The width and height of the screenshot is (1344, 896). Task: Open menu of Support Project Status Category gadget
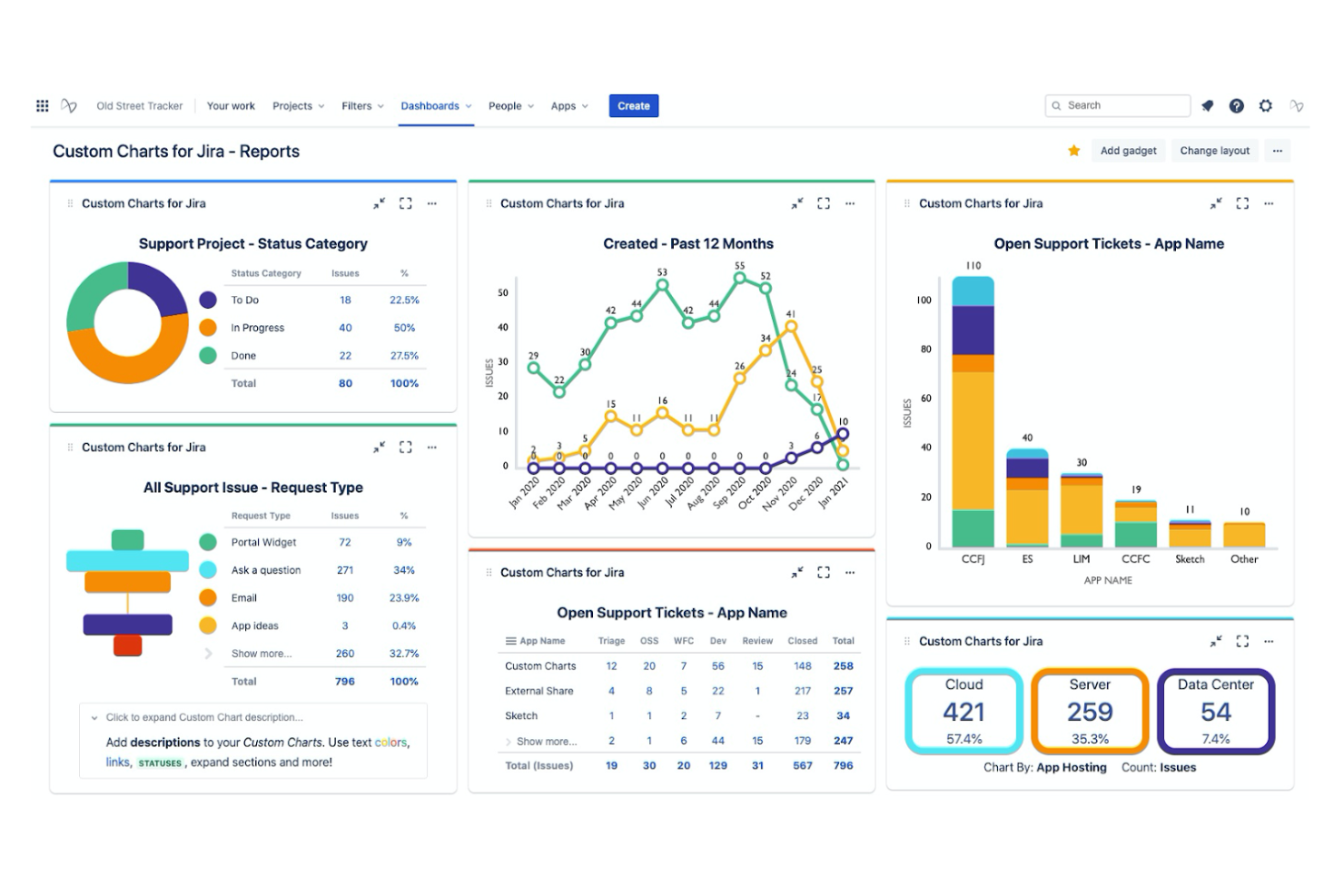pyautogui.click(x=431, y=203)
